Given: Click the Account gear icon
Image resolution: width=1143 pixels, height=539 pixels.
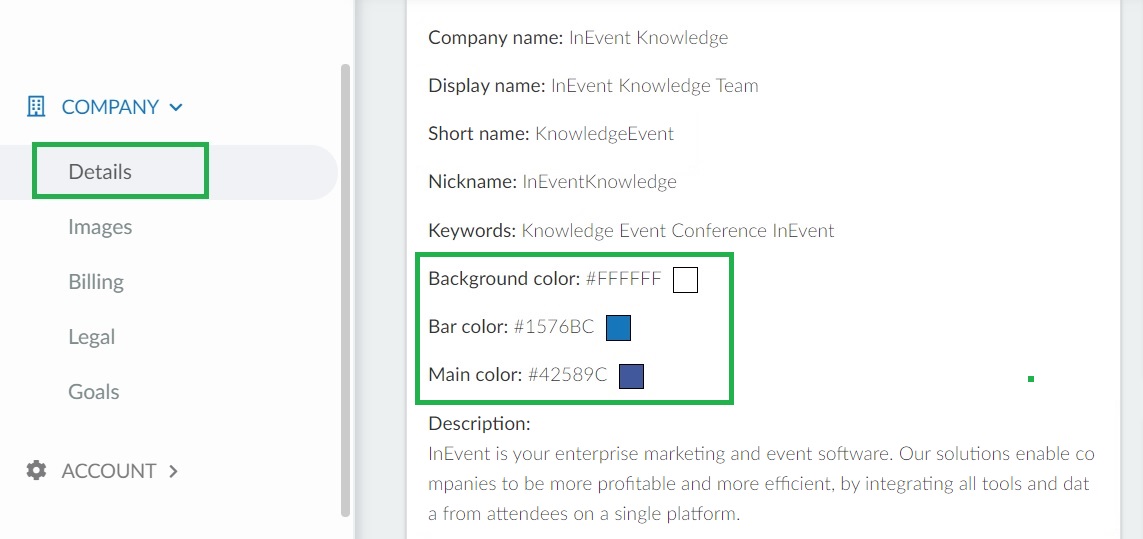Looking at the screenshot, I should [x=36, y=470].
